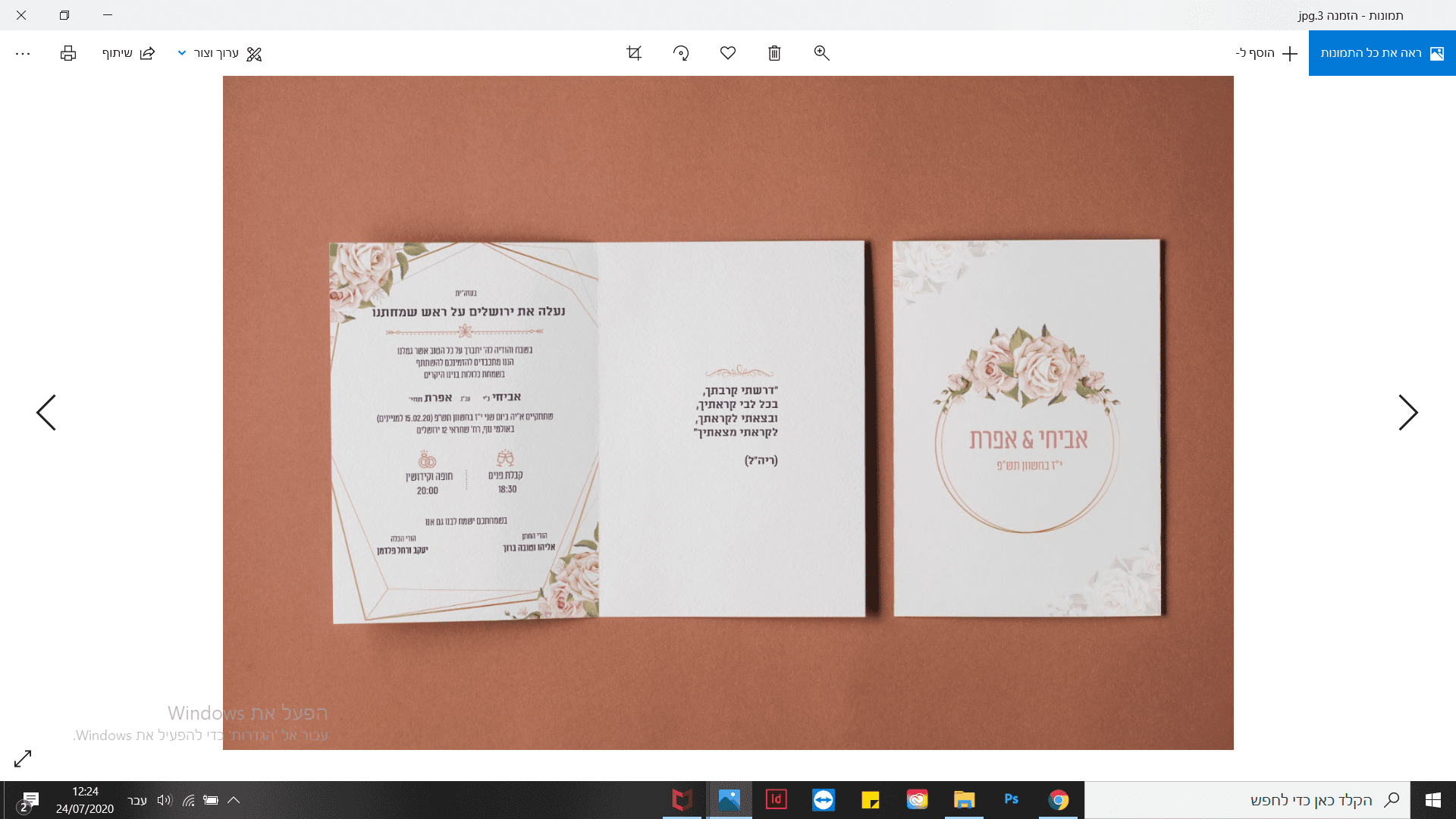Rotate the photo with the rotate icon
Screen dimensions: 1456x819
(x=681, y=53)
